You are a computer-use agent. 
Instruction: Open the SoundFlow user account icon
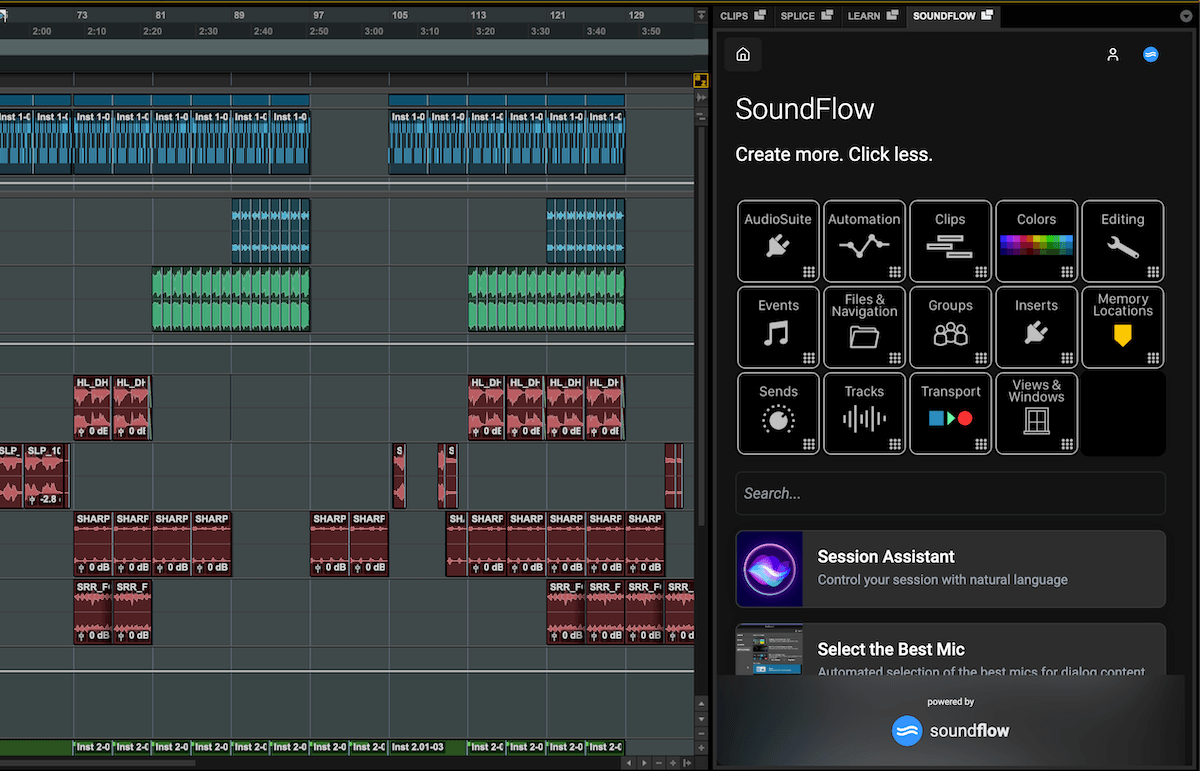(1113, 55)
